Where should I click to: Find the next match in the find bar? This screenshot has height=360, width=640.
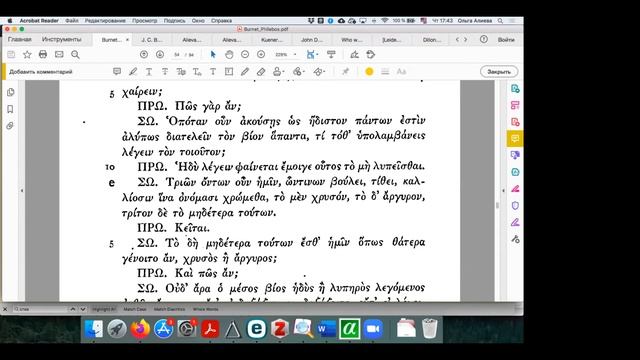[x=83, y=309]
